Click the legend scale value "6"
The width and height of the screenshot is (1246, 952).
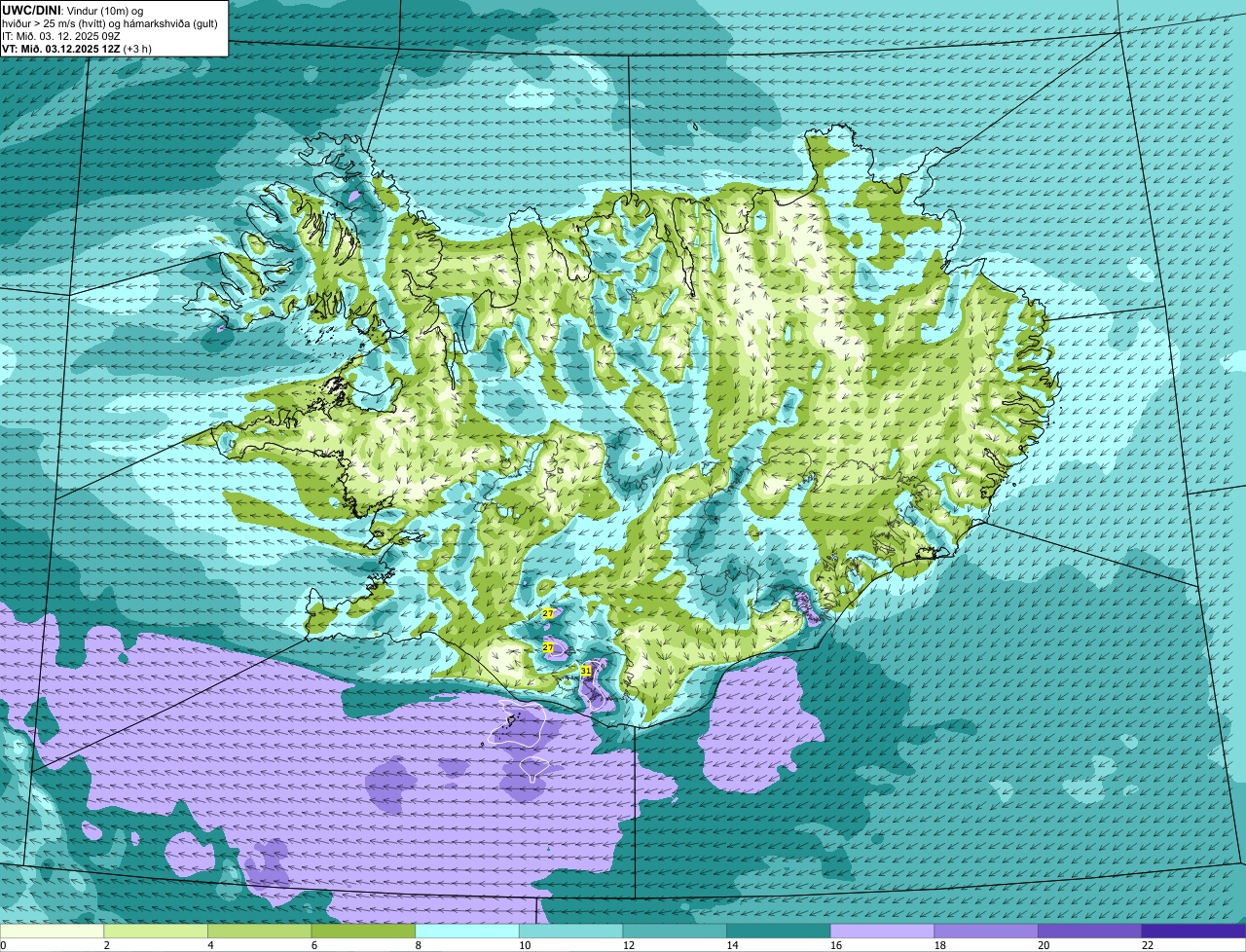[314, 945]
